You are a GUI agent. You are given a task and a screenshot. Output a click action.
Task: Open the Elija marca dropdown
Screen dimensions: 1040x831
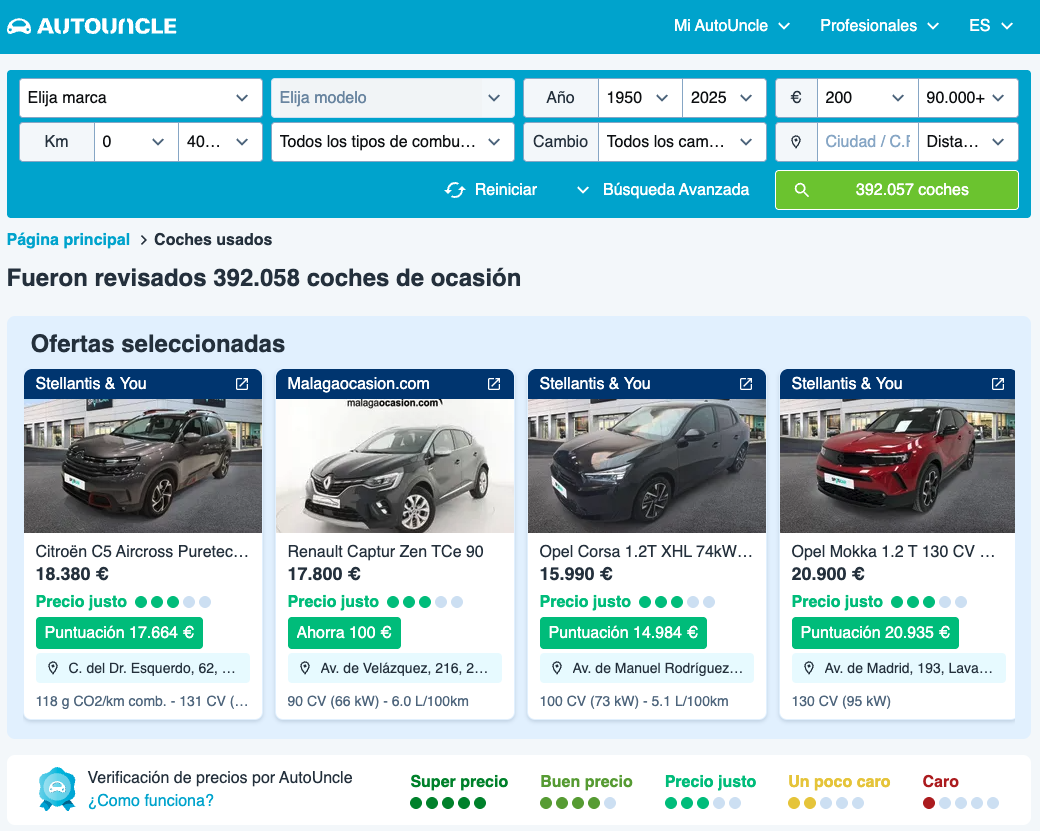141,97
